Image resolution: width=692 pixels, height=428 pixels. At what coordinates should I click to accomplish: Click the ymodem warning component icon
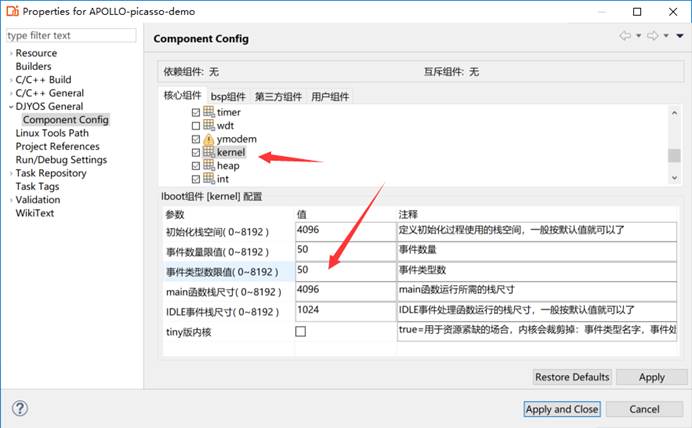209,139
